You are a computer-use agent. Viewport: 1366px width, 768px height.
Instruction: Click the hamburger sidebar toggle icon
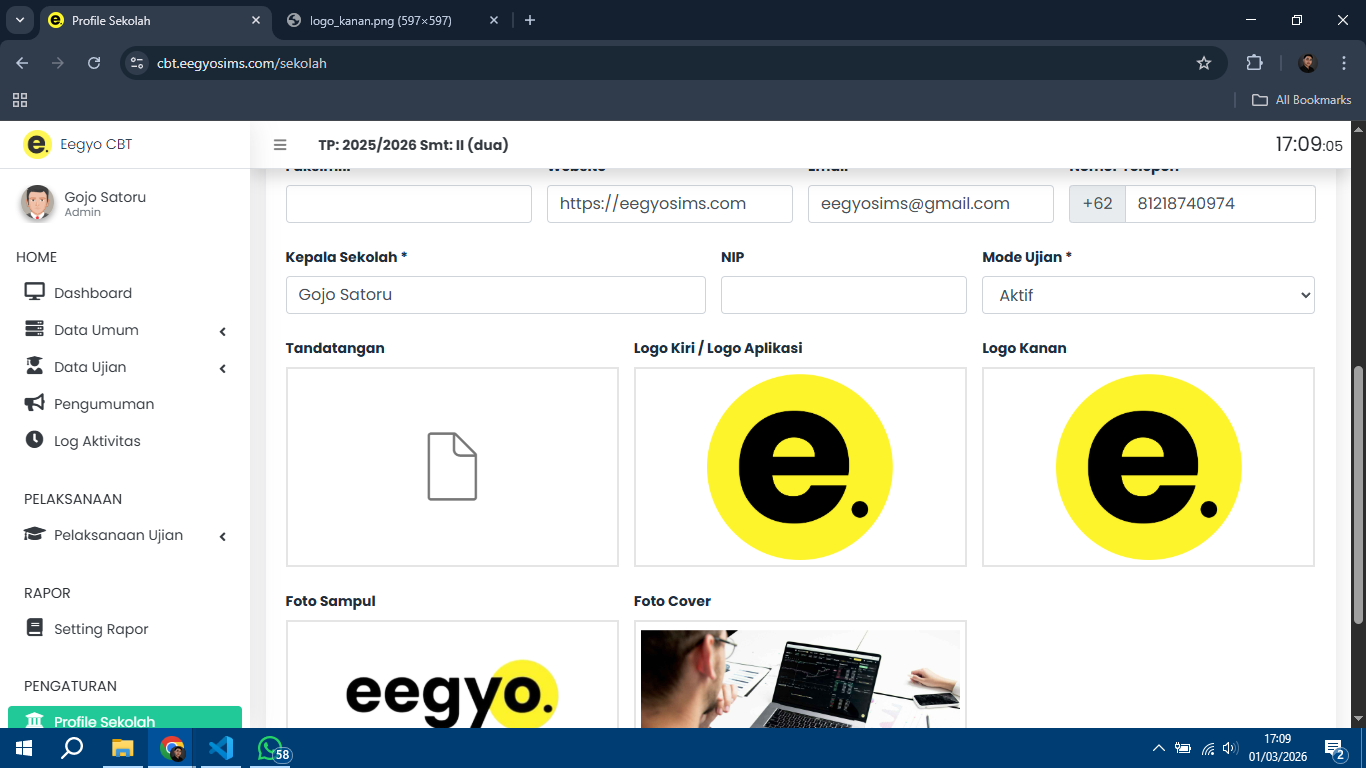click(x=280, y=145)
